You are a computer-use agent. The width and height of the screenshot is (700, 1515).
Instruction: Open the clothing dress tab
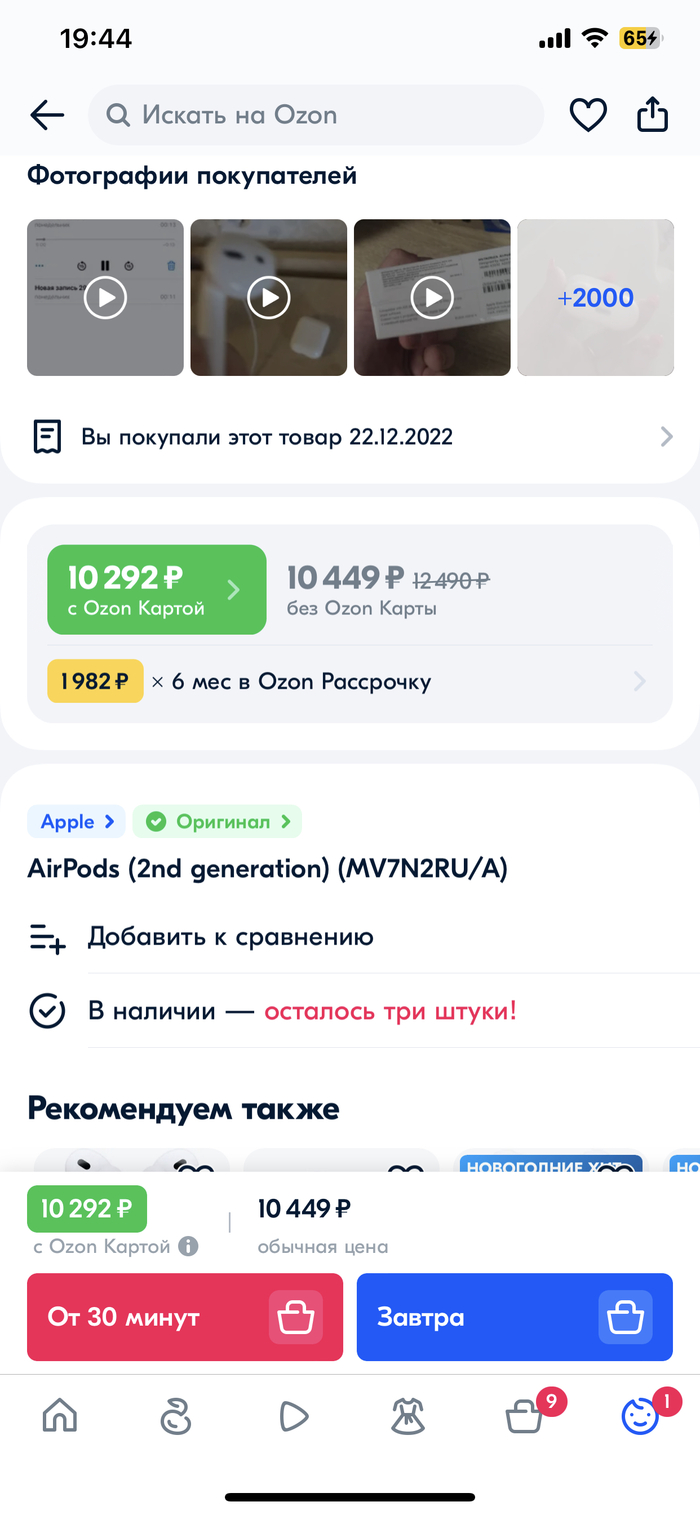click(408, 1415)
